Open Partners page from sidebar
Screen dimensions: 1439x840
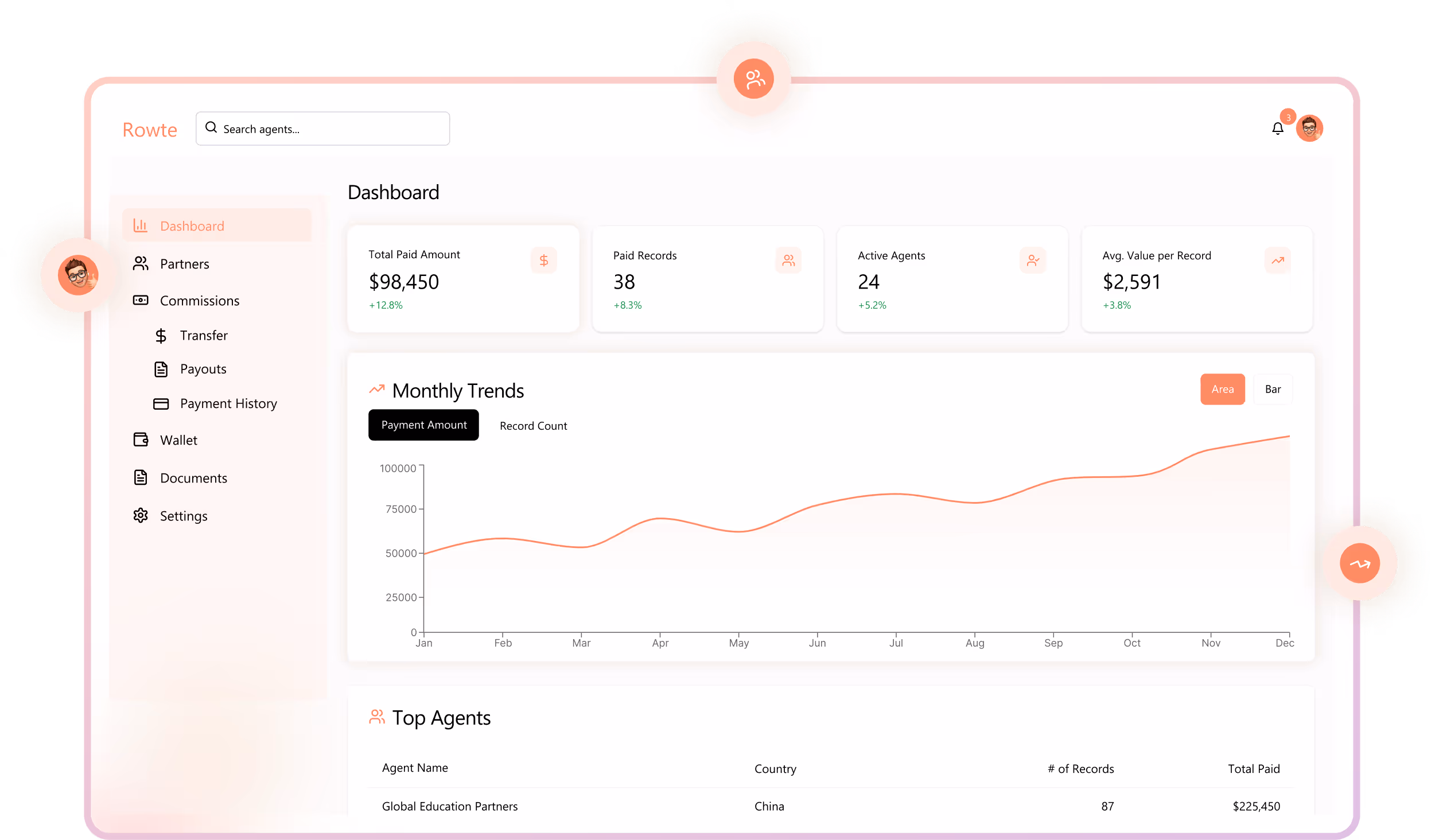click(184, 264)
